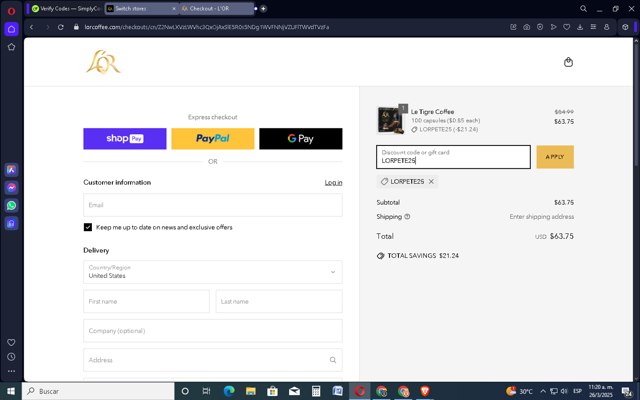Open the Aria AI sidebar icon
This screenshot has width=640, height=400.
(11, 170)
